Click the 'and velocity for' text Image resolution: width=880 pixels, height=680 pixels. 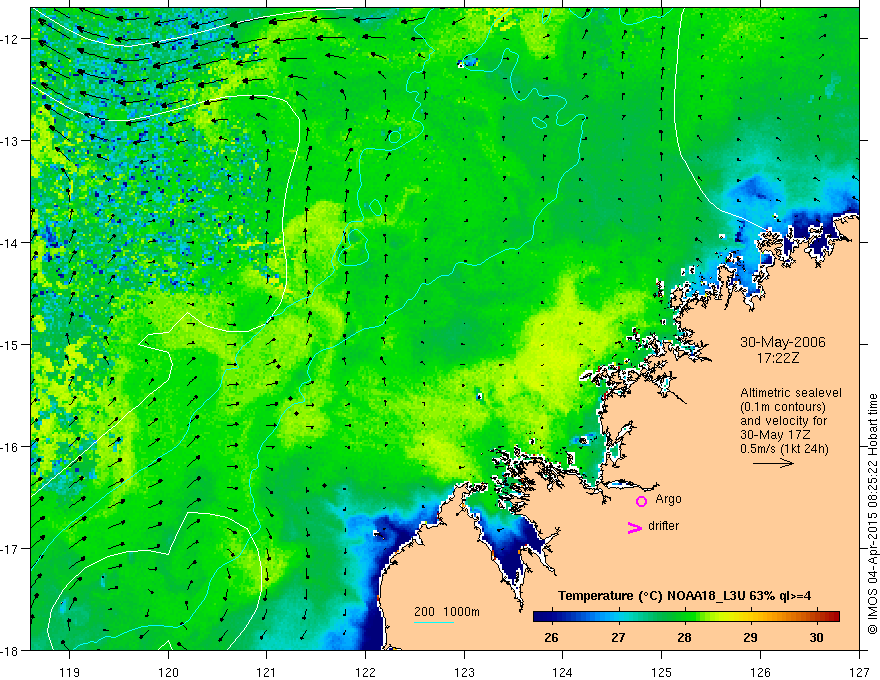783,421
